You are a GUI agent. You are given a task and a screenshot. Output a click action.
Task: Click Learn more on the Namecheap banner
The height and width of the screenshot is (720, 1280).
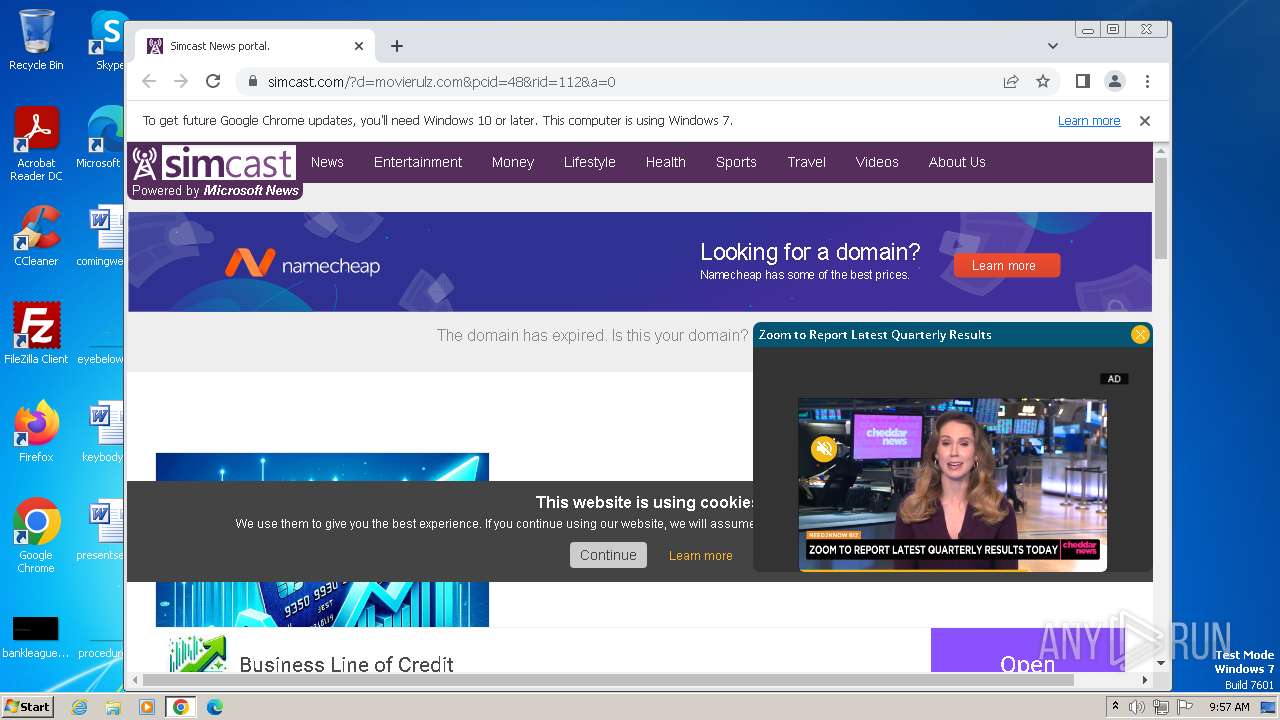1004,265
